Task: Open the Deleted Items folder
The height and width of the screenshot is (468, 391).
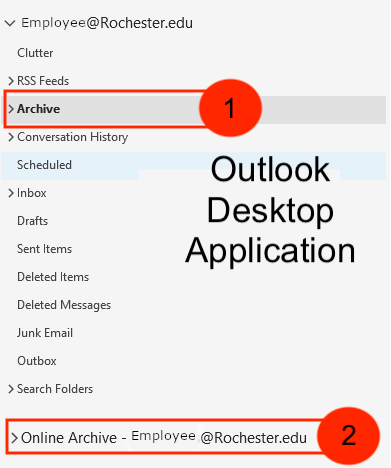Action: pyautogui.click(x=53, y=277)
